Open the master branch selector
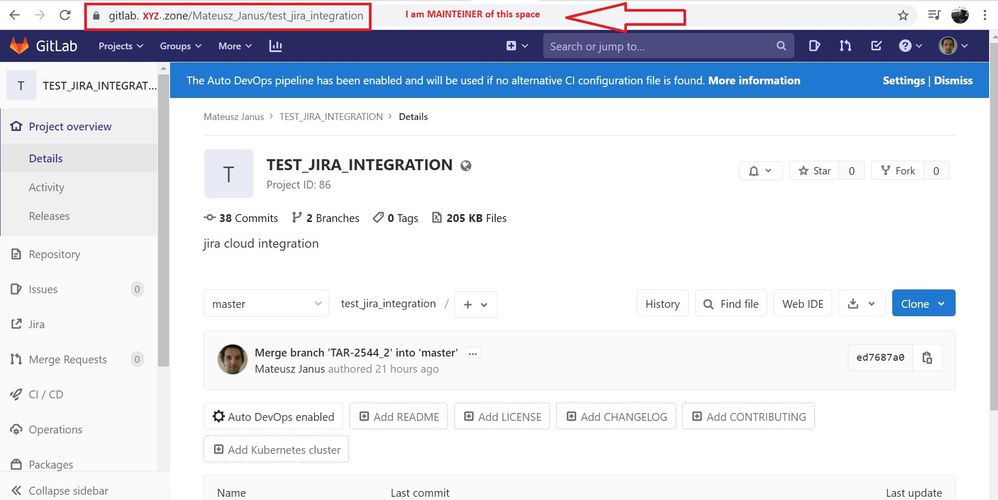Screen dimensions: 998x500 coord(266,303)
